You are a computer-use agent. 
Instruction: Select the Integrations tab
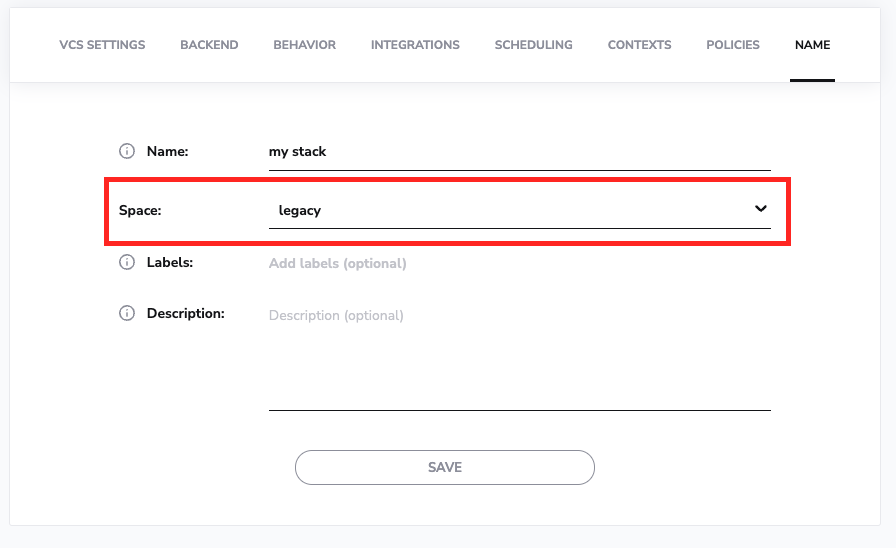(x=415, y=45)
